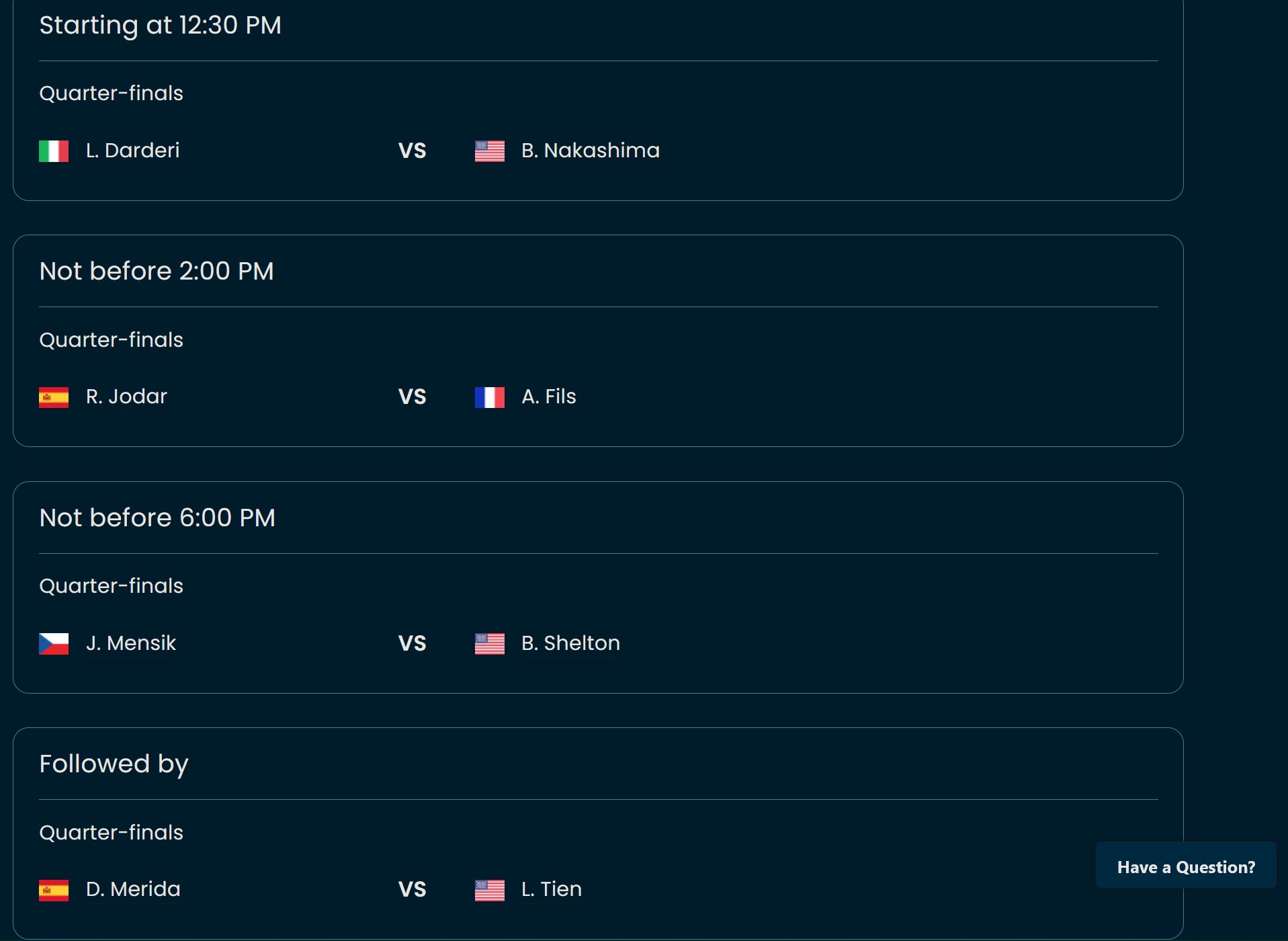Click the USA flag next to B. Shelton

point(490,644)
